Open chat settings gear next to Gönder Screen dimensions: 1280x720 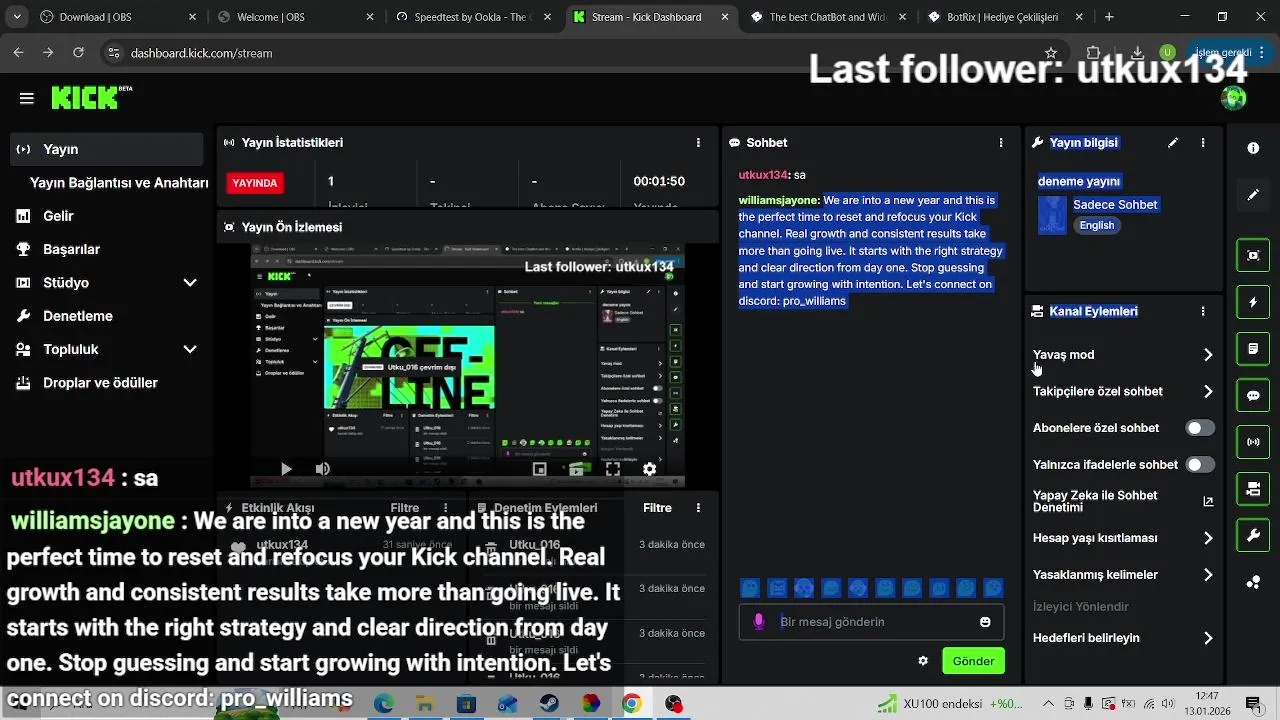(923, 661)
